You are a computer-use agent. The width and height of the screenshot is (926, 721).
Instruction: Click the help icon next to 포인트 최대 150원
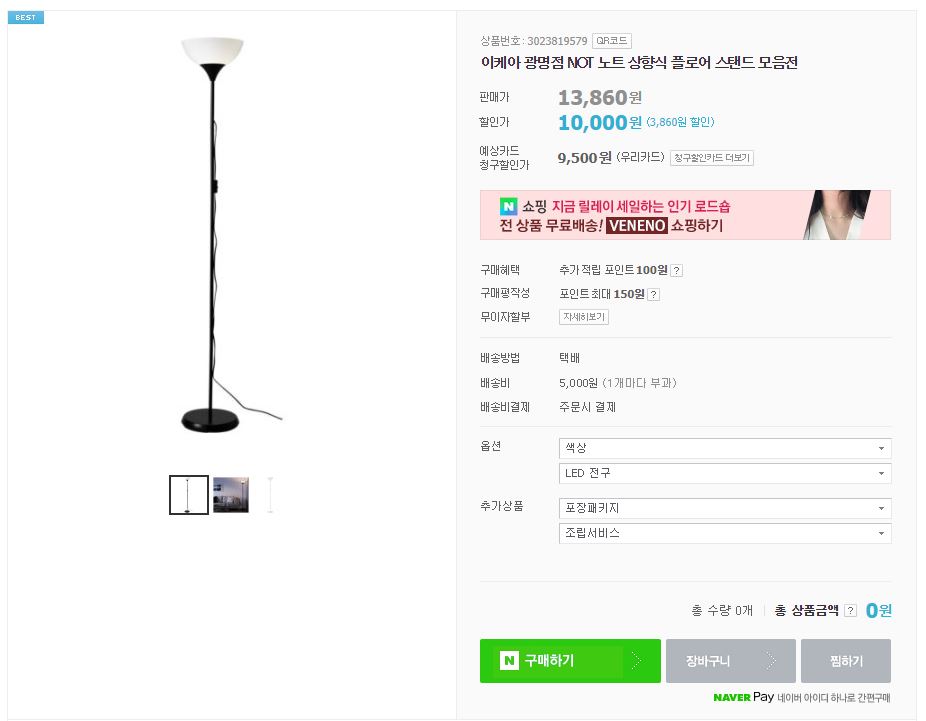tap(654, 295)
